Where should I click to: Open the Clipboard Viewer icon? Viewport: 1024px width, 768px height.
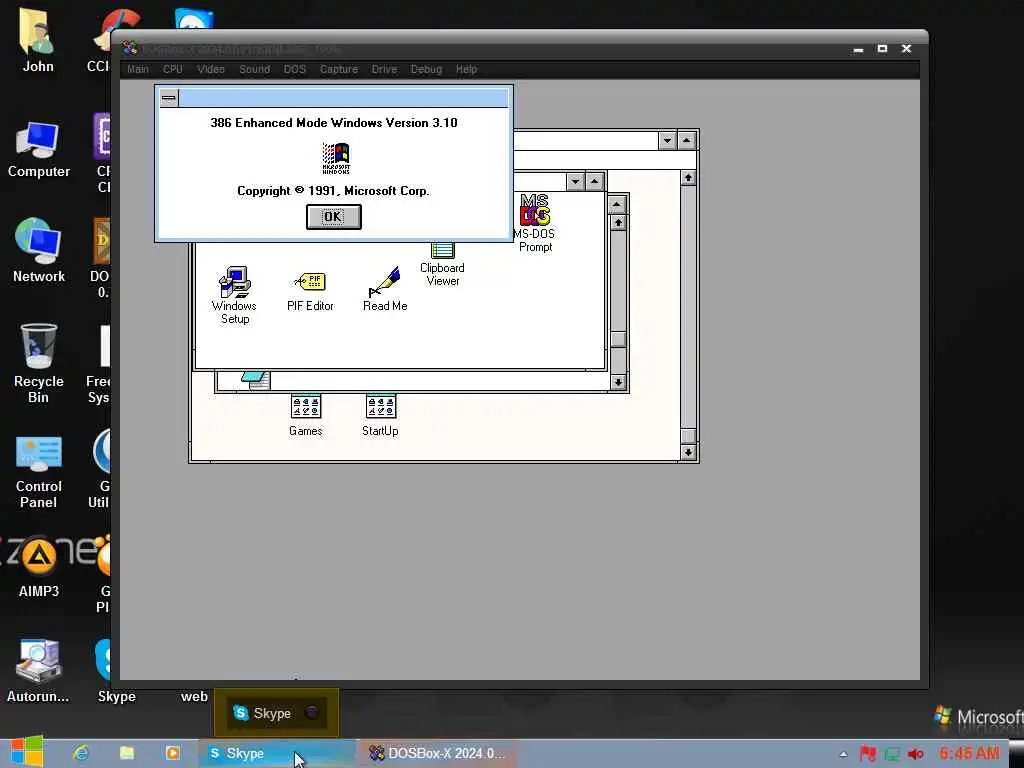coord(442,264)
